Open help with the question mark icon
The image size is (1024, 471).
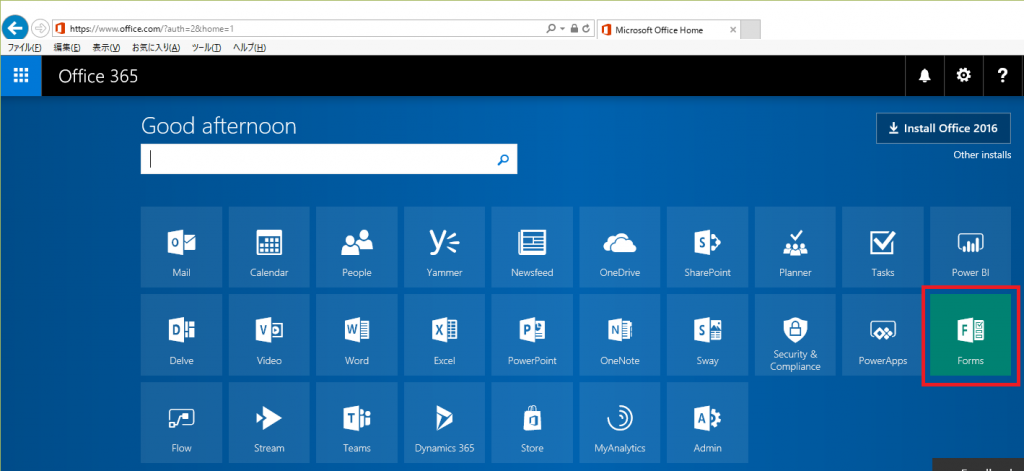coord(1003,76)
